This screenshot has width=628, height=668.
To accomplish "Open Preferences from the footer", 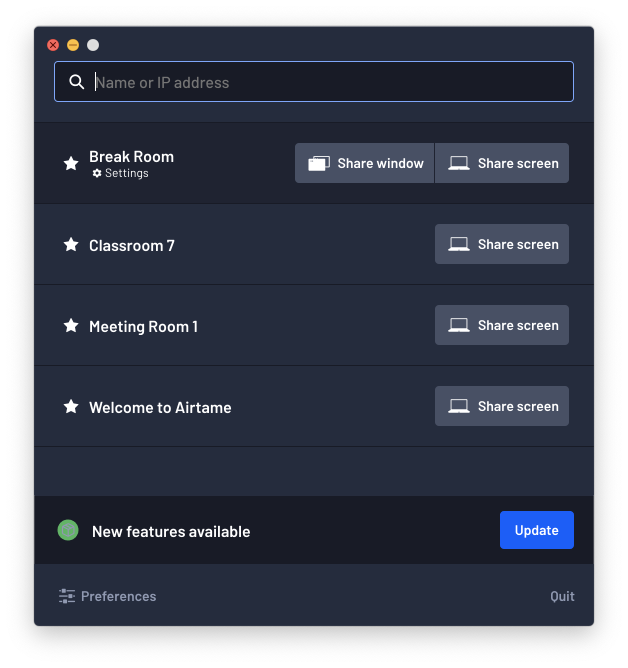I will click(x=107, y=596).
